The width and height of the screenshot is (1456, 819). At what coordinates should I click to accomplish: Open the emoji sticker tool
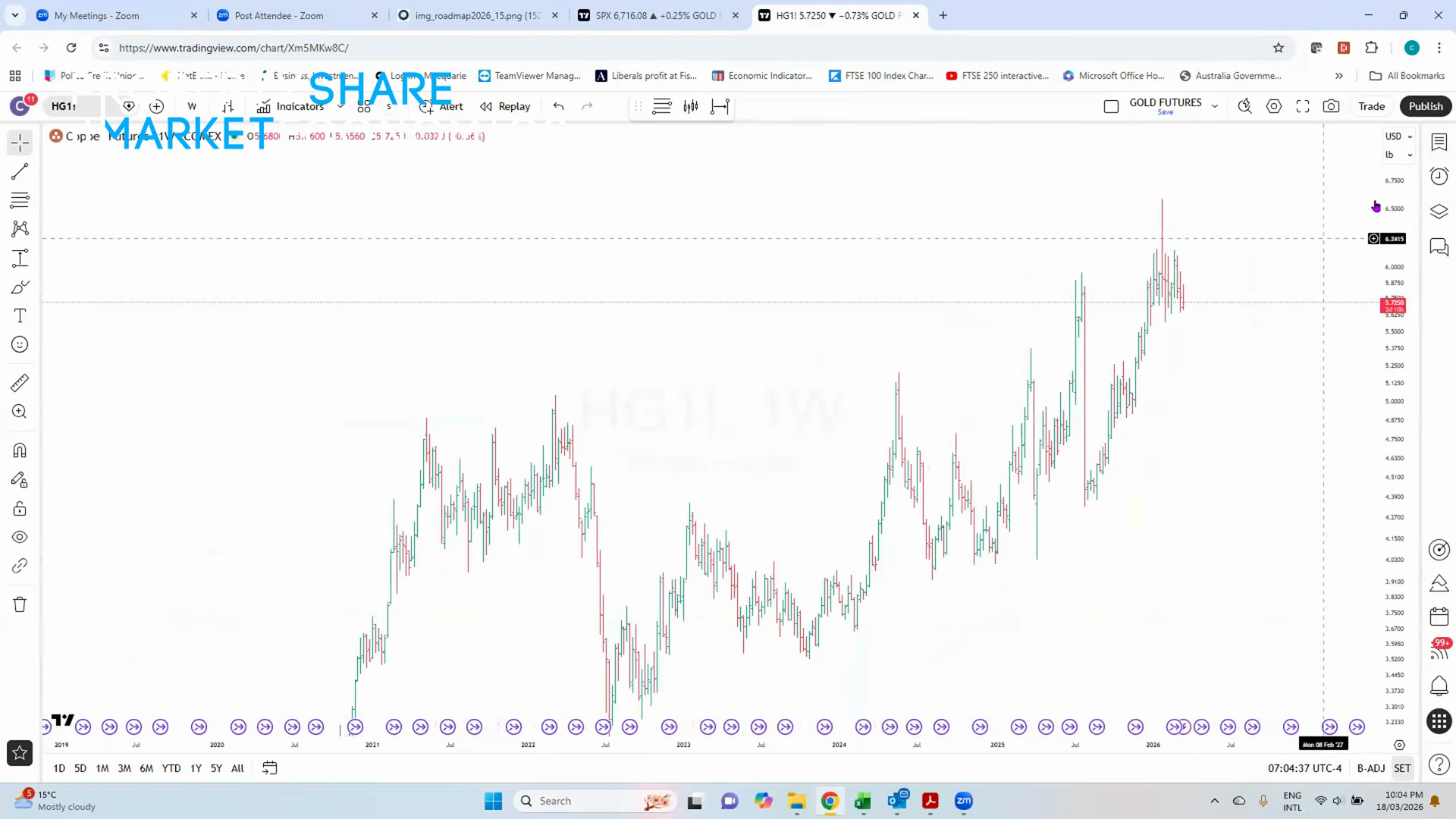pyautogui.click(x=19, y=344)
